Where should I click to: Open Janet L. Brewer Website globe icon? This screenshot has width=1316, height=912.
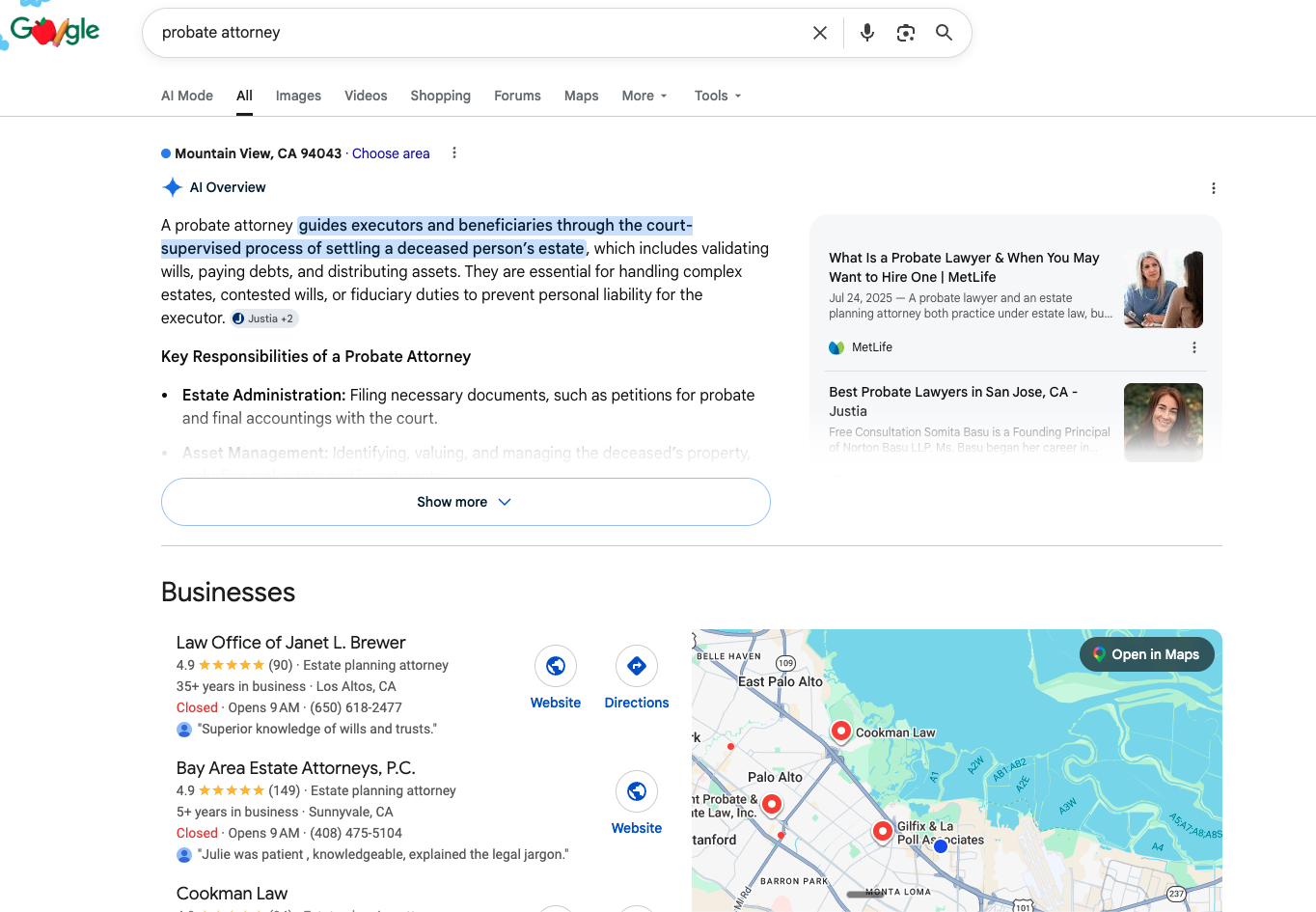pos(556,666)
